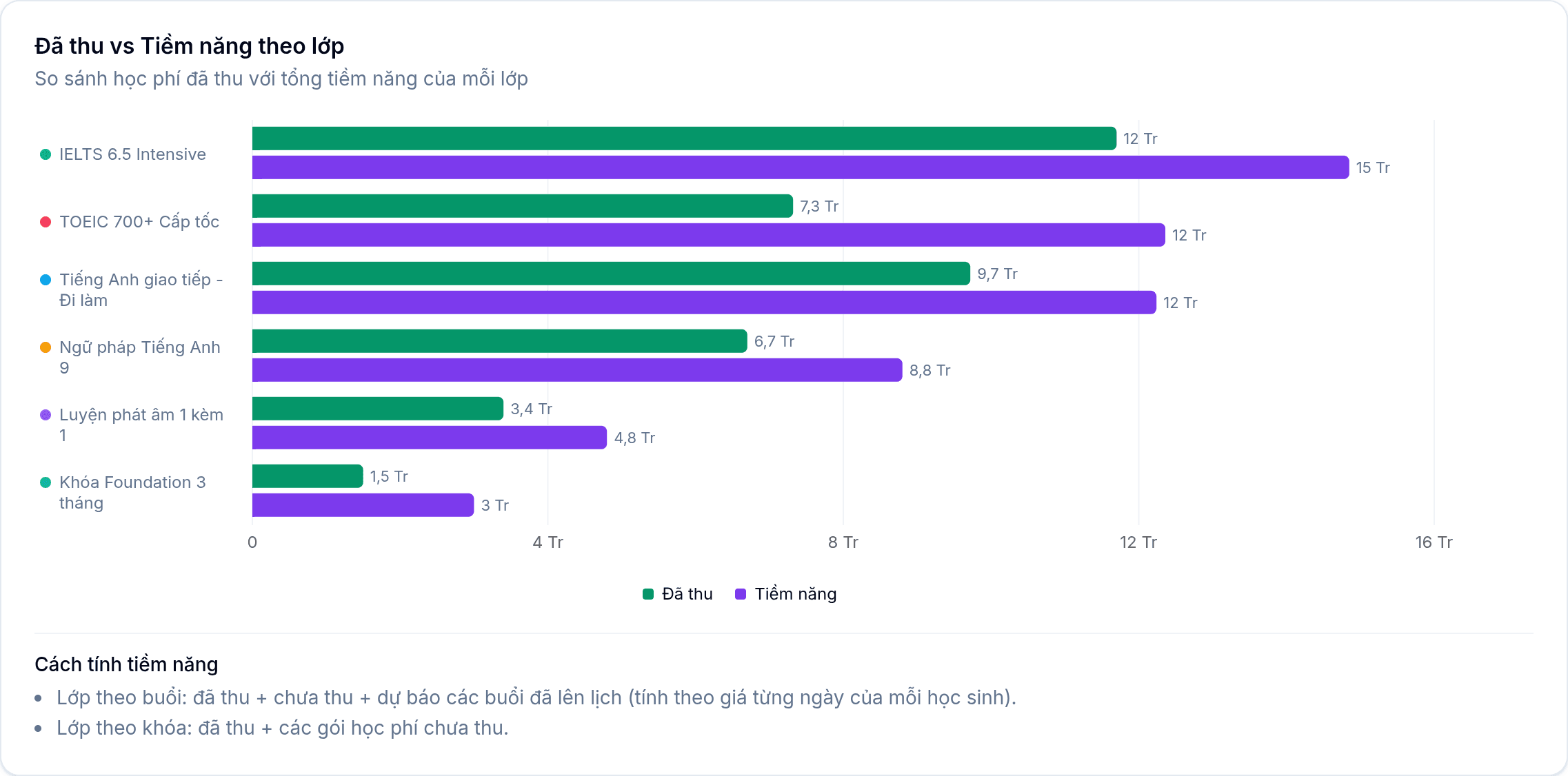Click the red dot beside TOEIC 700+ Cấp tốc
This screenshot has height=776, width=1568.
pos(46,222)
